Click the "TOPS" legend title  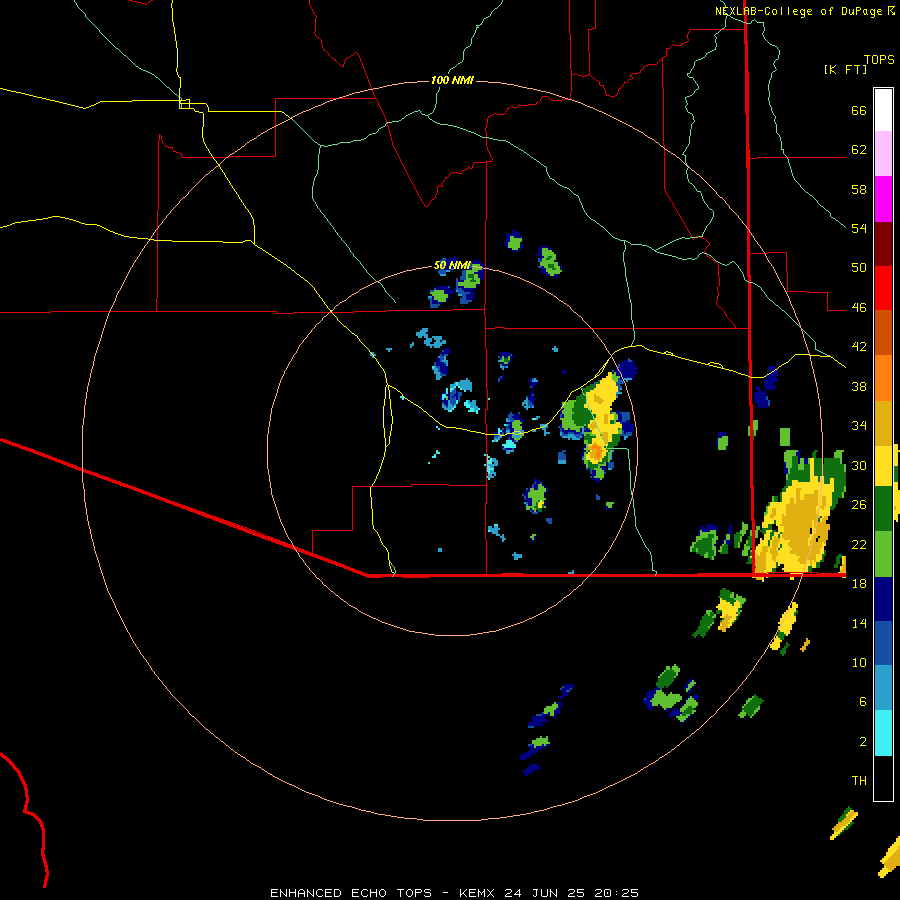[879, 60]
